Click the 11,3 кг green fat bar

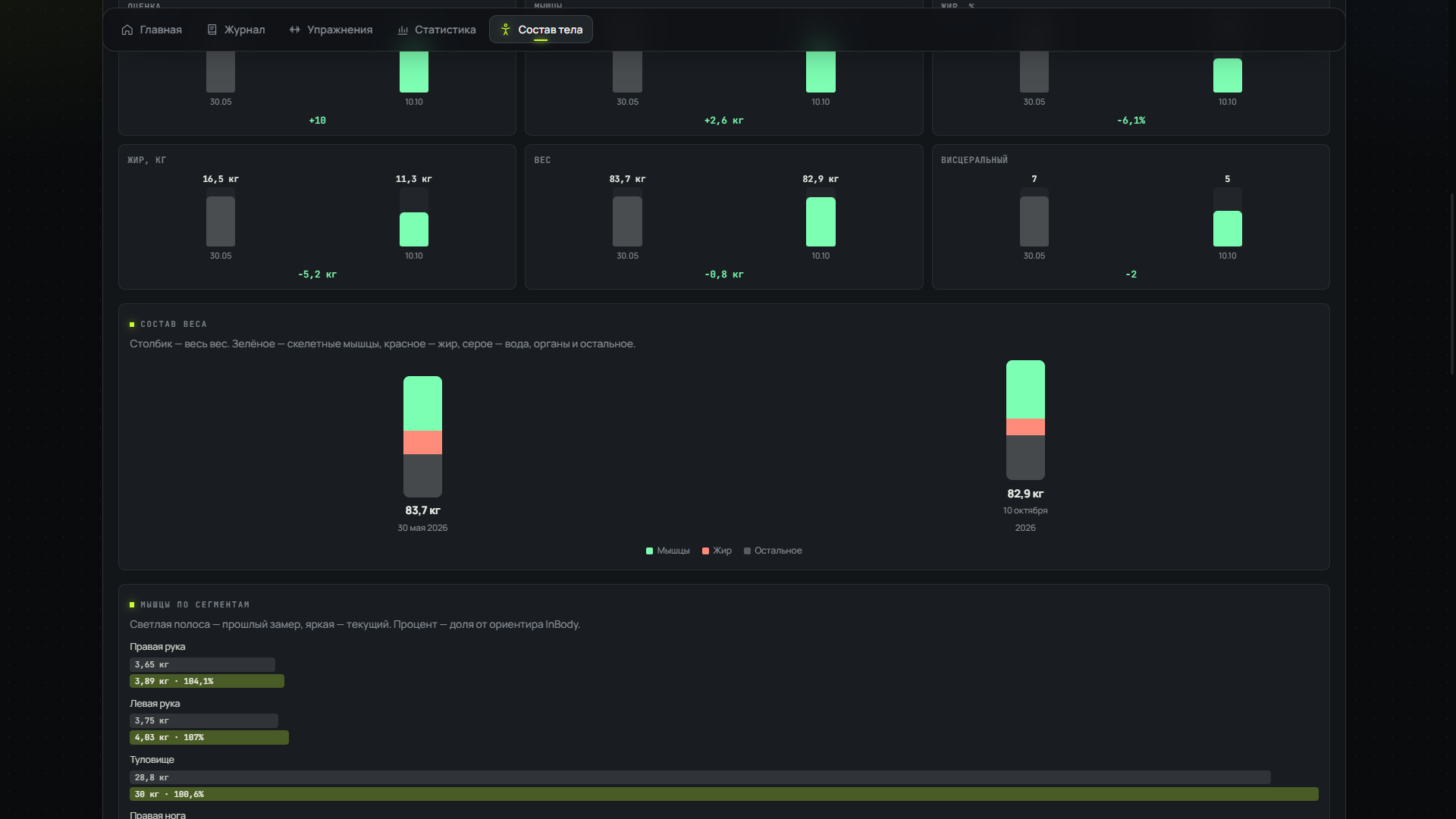point(414,229)
